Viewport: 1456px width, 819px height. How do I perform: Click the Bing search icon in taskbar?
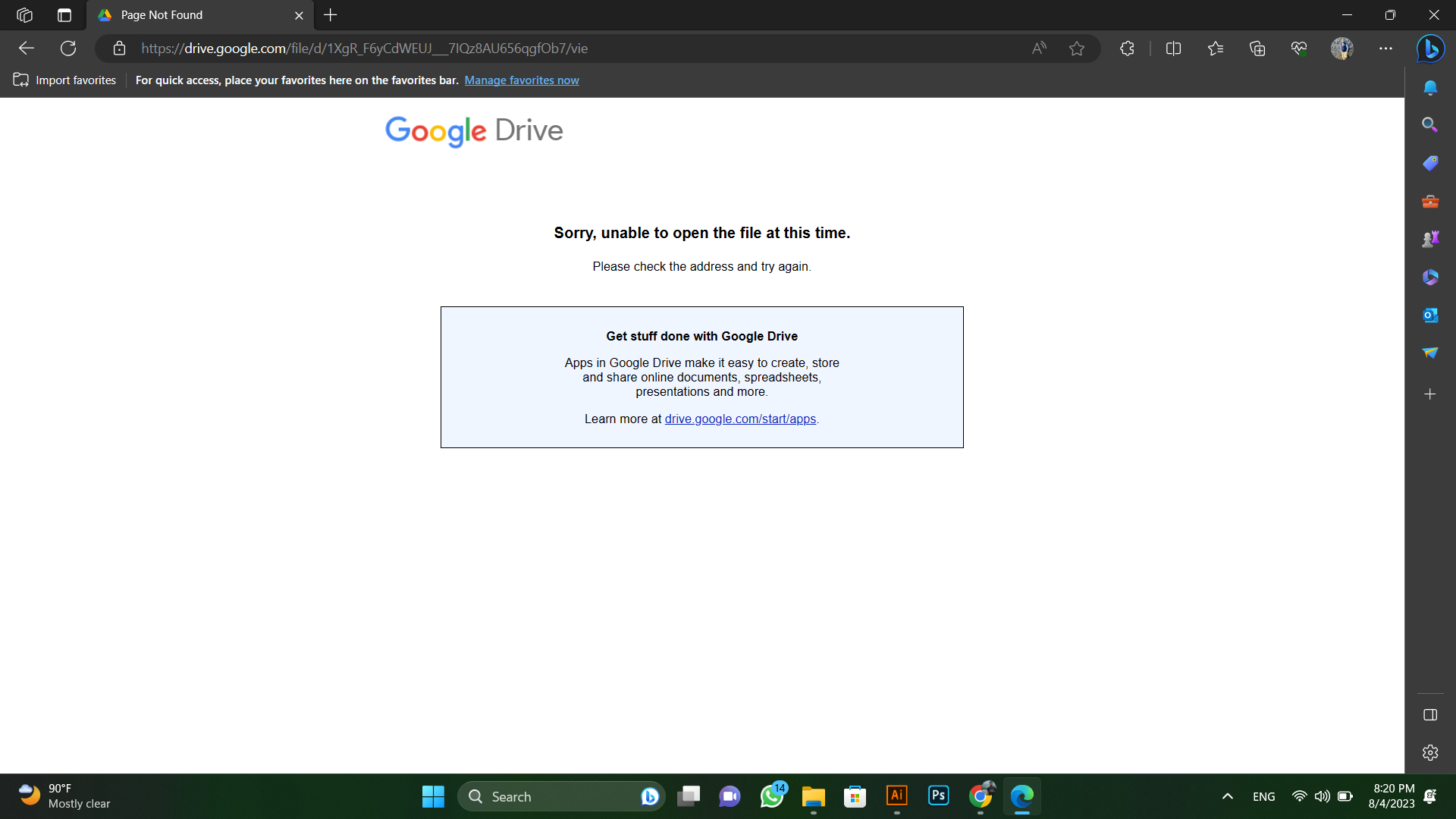point(649,796)
